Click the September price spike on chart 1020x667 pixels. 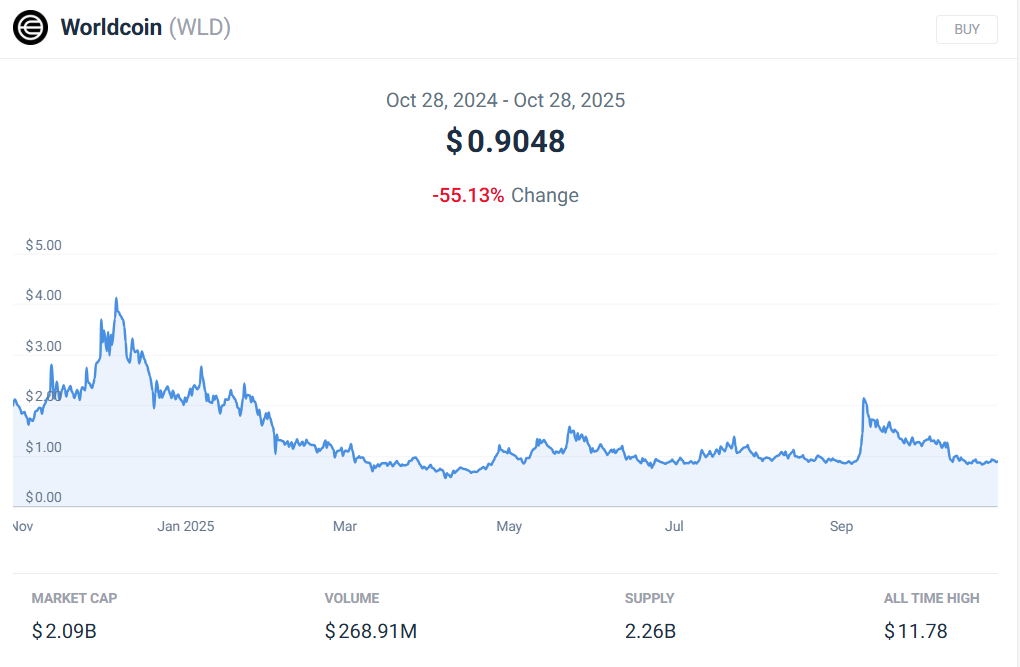tap(864, 400)
